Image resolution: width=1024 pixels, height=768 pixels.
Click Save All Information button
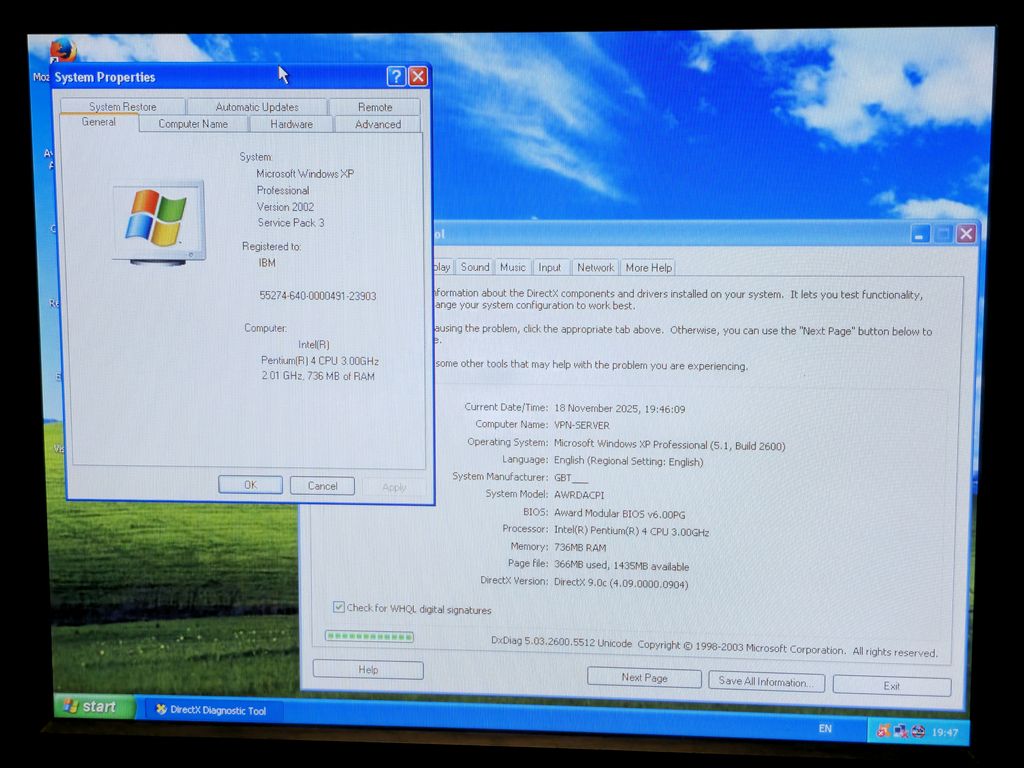[x=766, y=682]
